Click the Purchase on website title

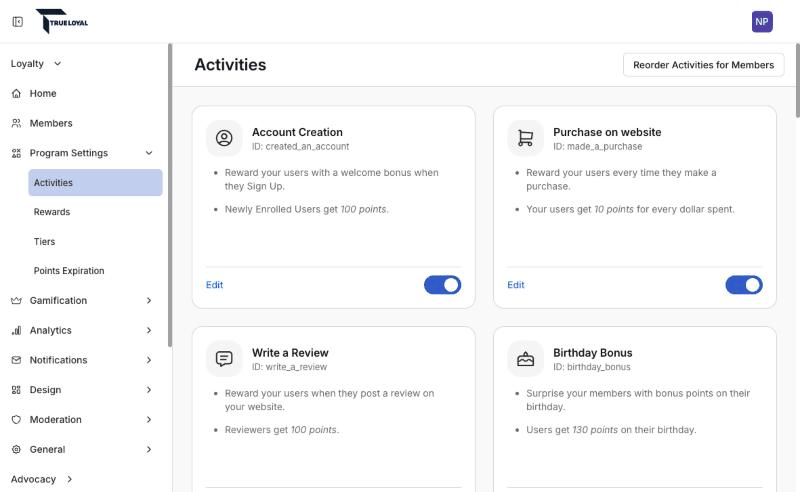pos(607,132)
